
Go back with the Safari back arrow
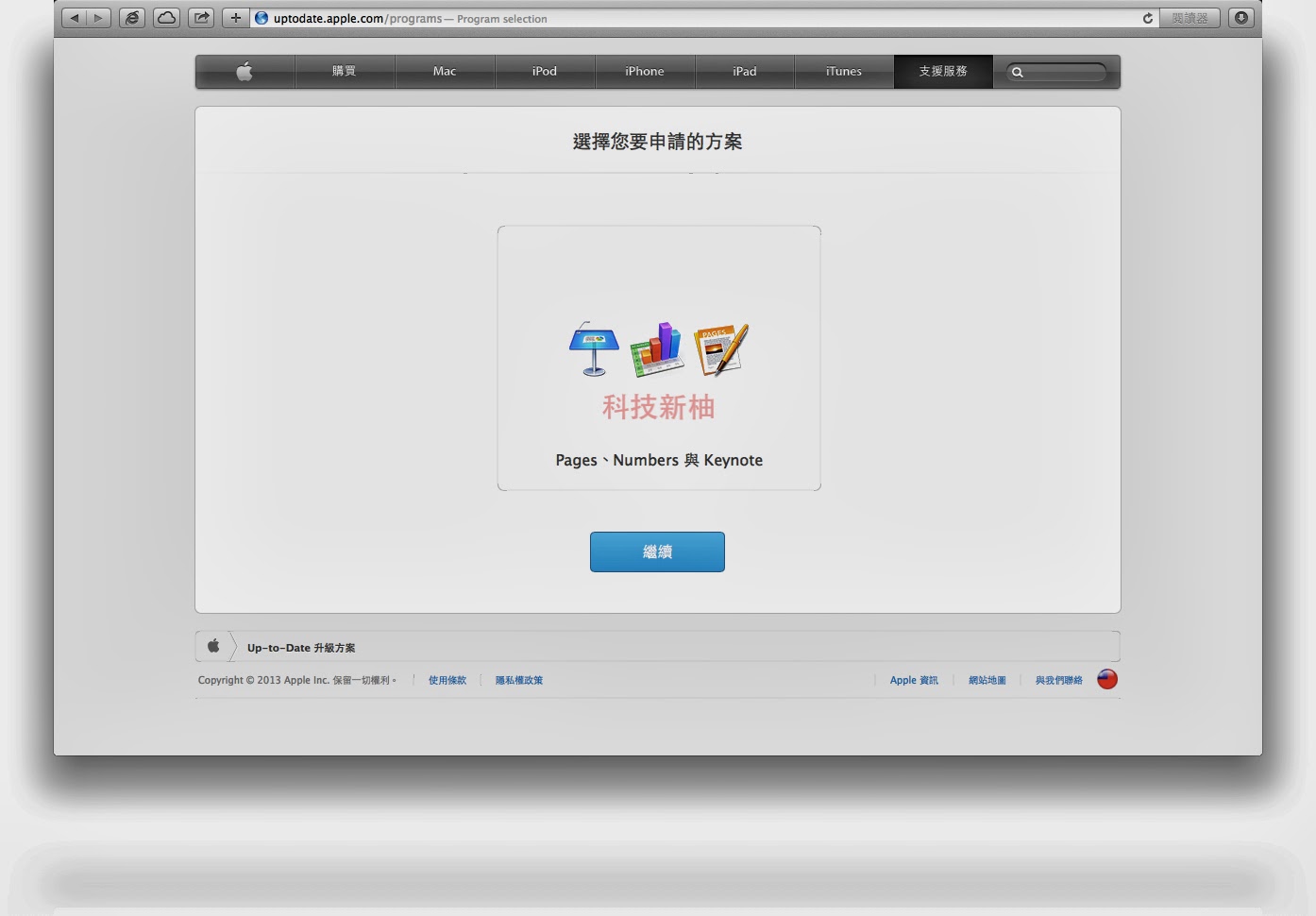(75, 18)
